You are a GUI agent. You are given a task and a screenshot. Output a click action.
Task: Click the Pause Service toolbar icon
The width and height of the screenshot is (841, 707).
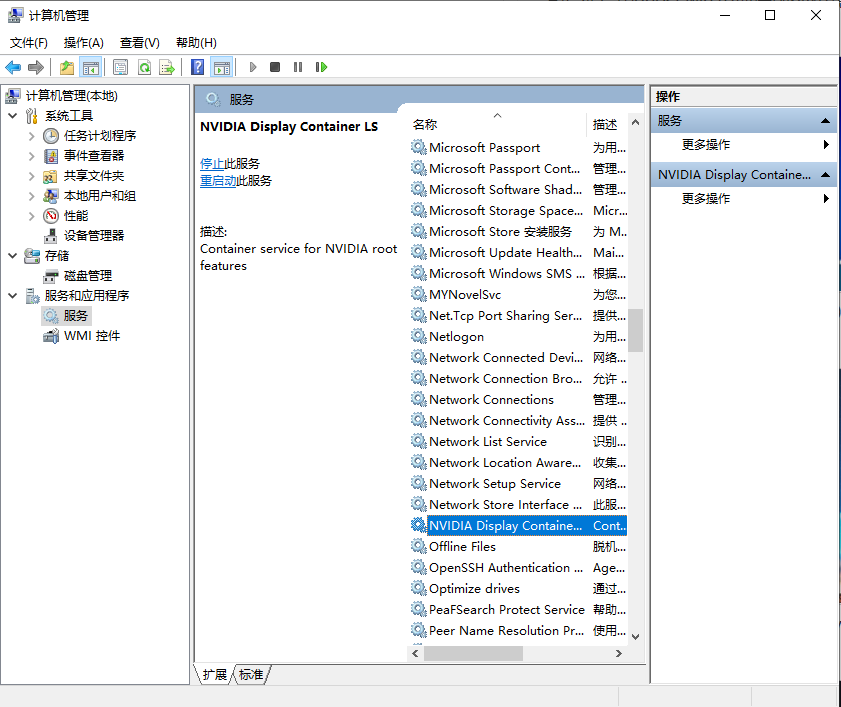pos(298,67)
